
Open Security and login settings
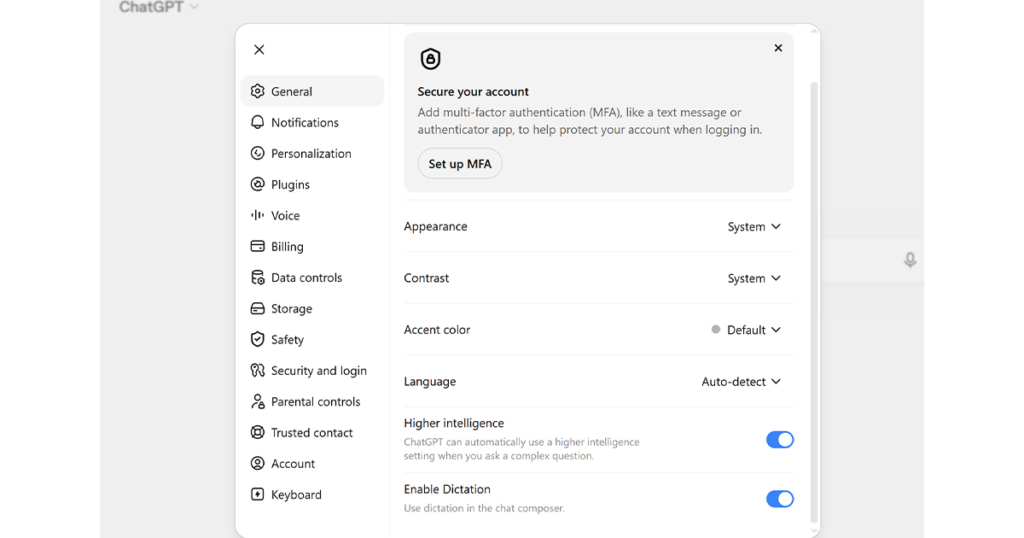pos(312,370)
